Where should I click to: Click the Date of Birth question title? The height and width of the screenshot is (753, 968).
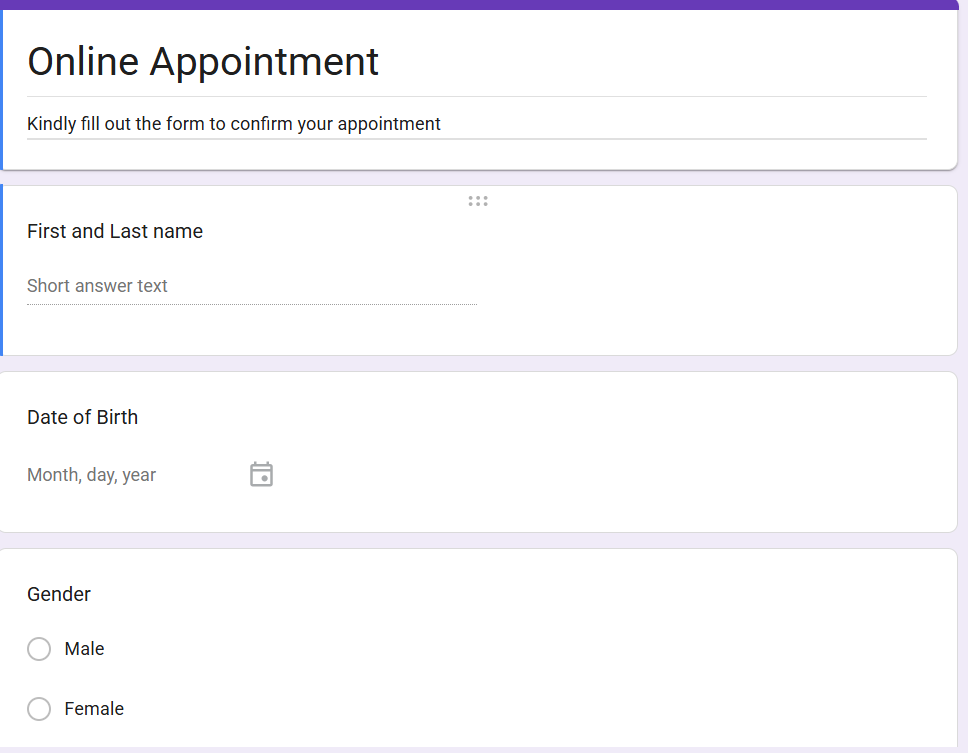[83, 417]
